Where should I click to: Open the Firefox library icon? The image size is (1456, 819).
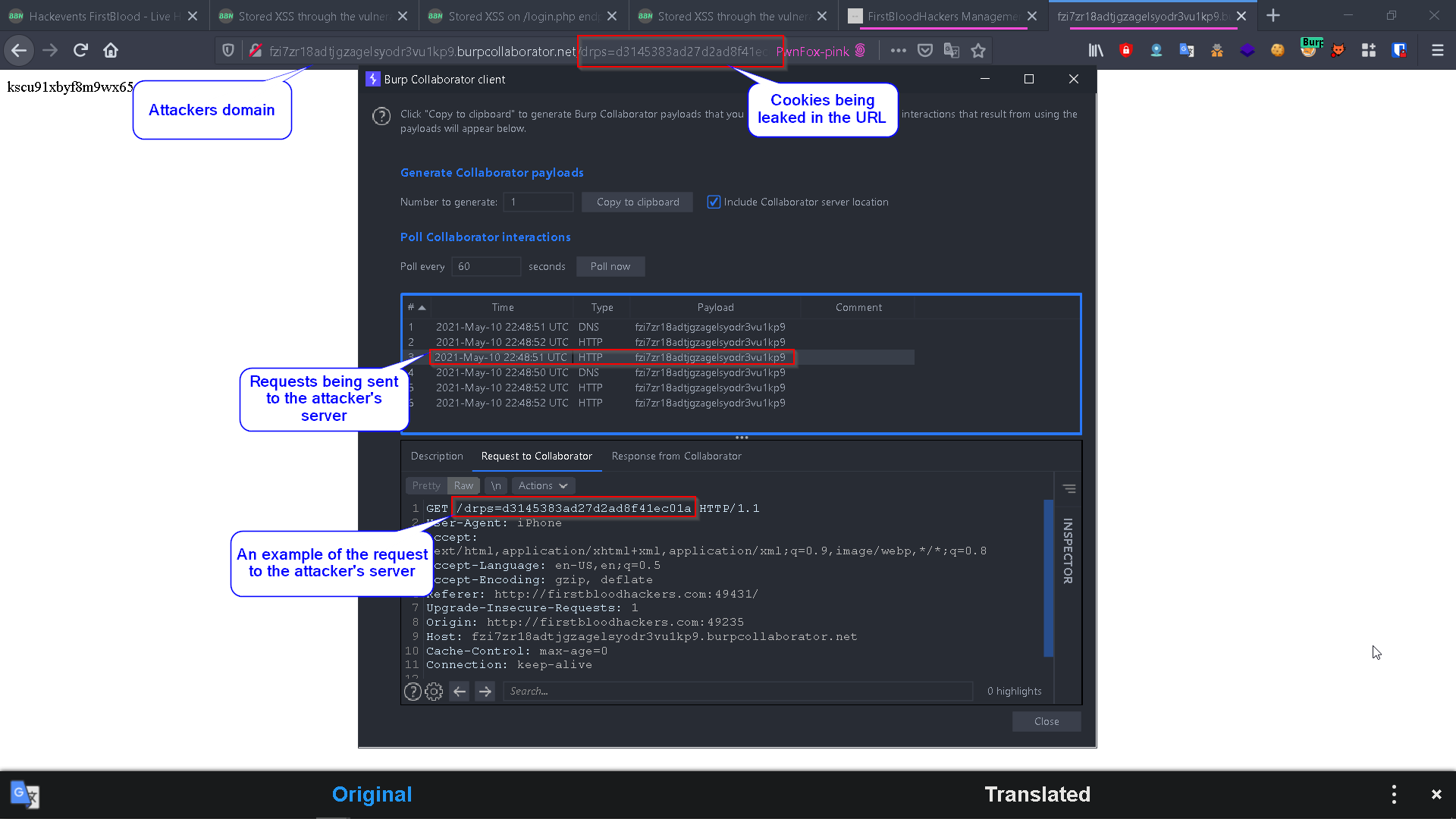click(1096, 51)
